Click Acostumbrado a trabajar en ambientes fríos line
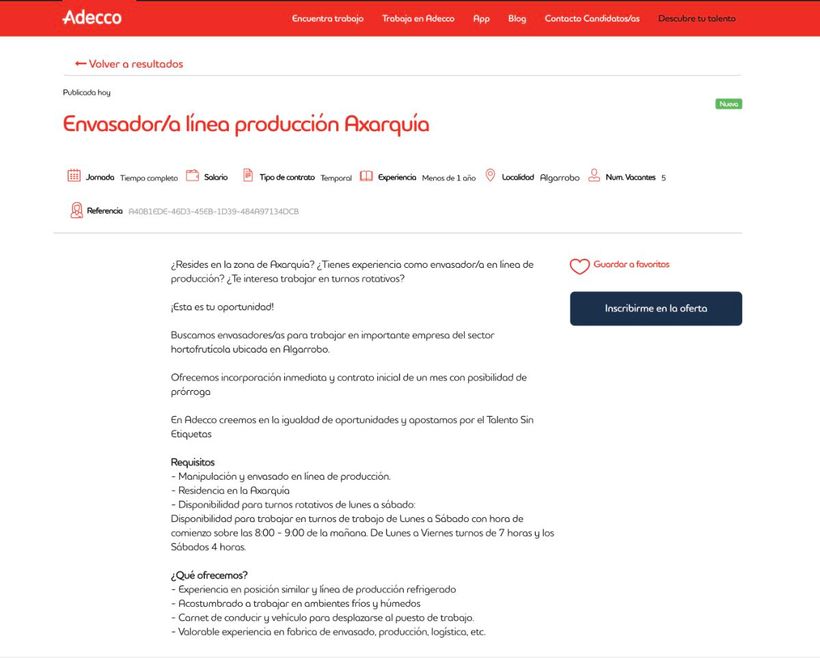Image resolution: width=820 pixels, height=658 pixels. [x=295, y=604]
